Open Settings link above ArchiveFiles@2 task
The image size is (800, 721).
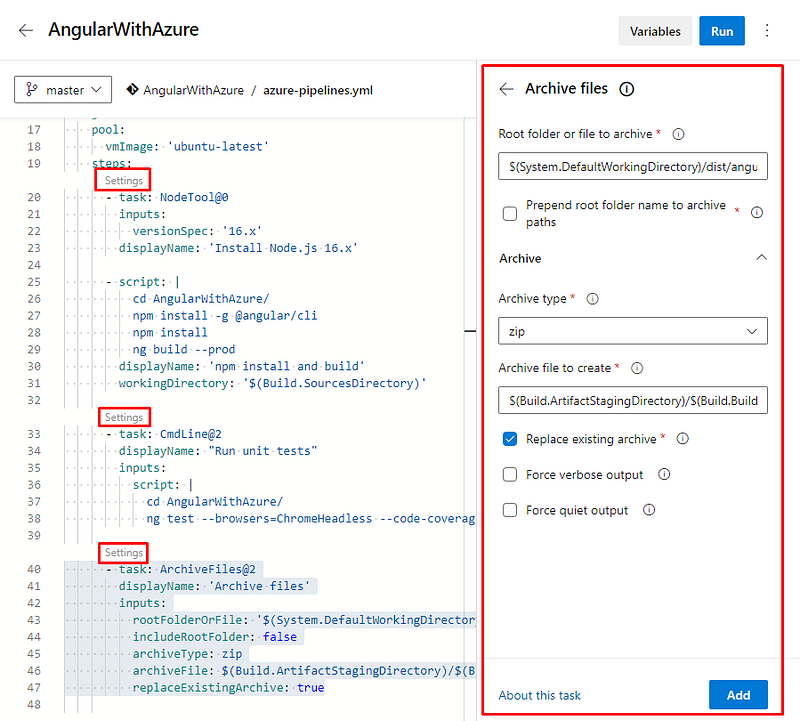pyautogui.click(x=123, y=553)
